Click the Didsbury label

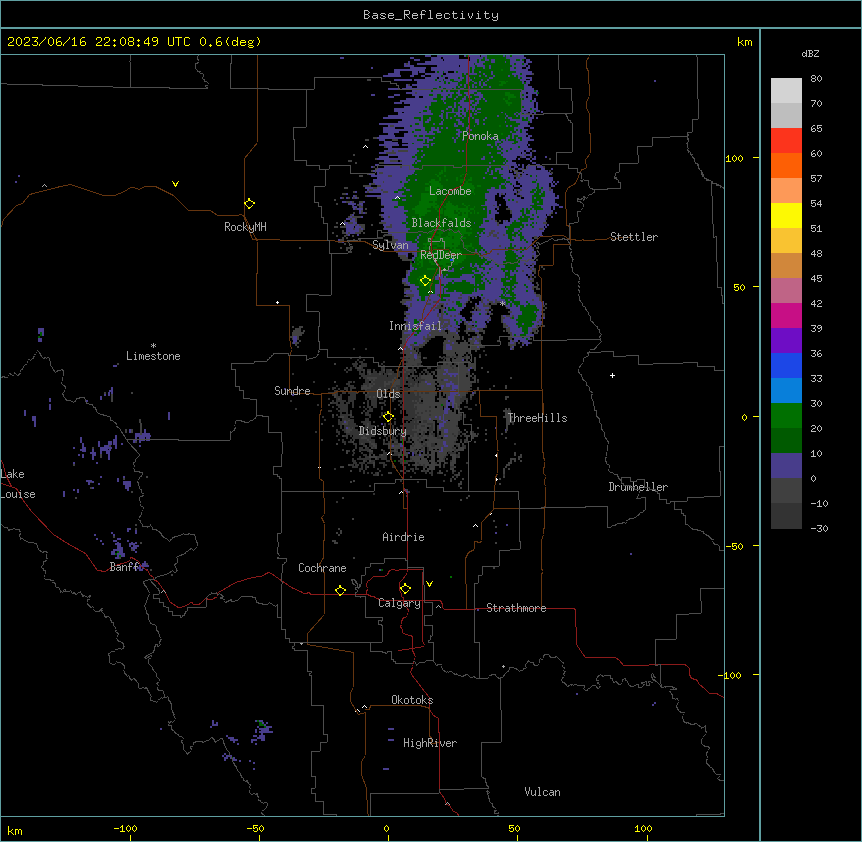(383, 431)
